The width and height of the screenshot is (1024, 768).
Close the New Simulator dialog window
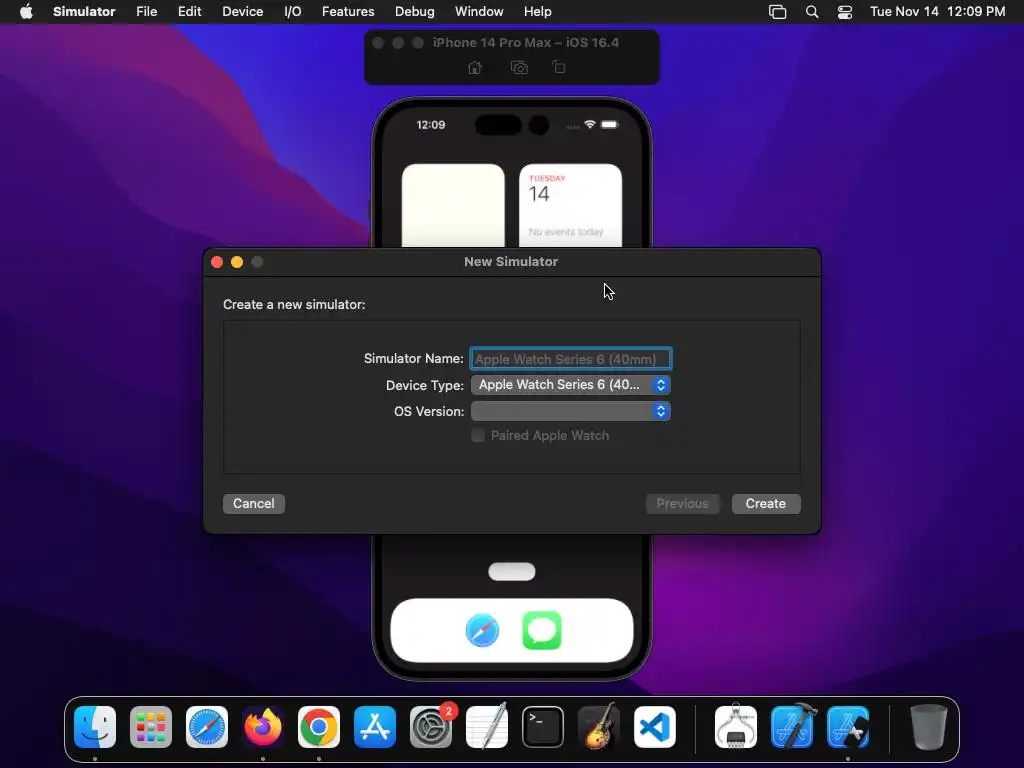coord(217,262)
